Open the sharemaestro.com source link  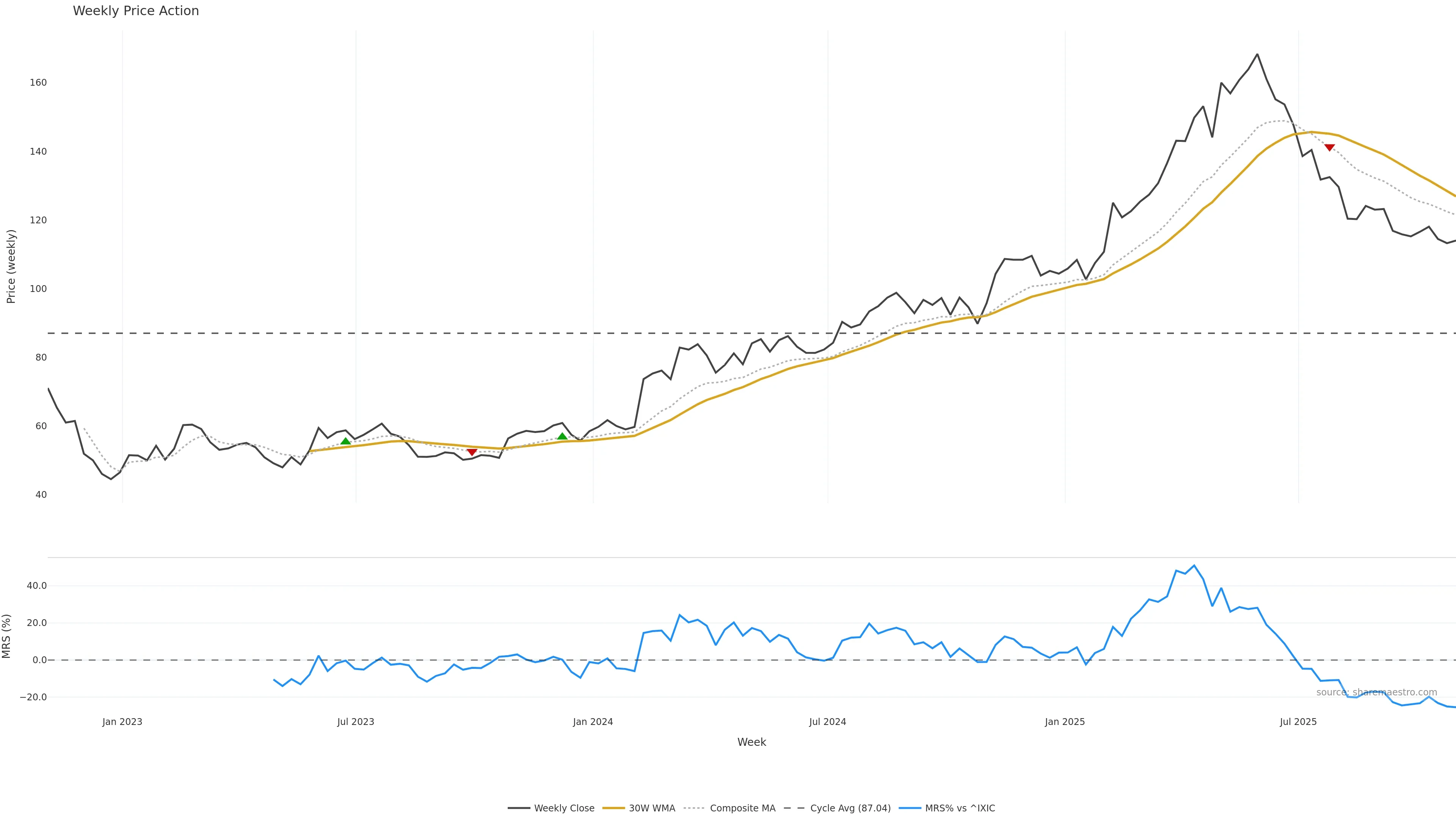coord(1376,692)
